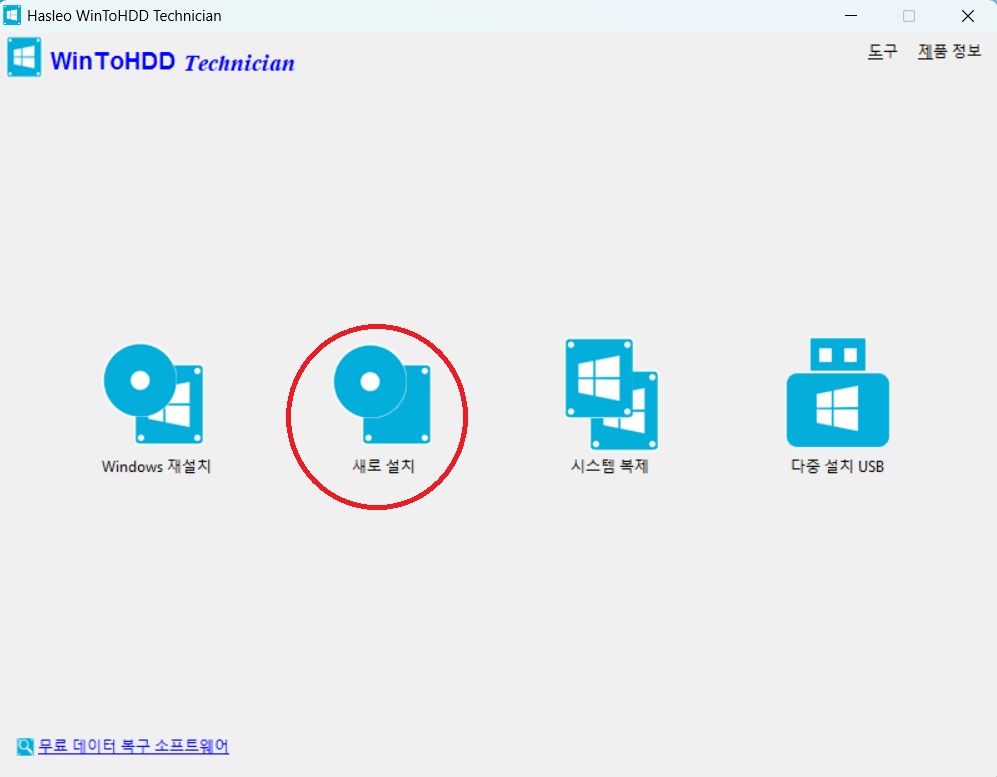Select the 새로 설치 disc icon
This screenshot has height=777, width=997.
pyautogui.click(x=383, y=394)
